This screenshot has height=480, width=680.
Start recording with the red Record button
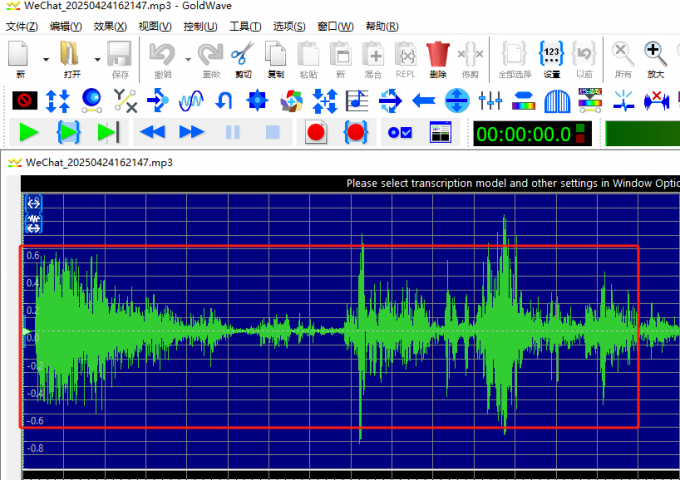pos(316,132)
